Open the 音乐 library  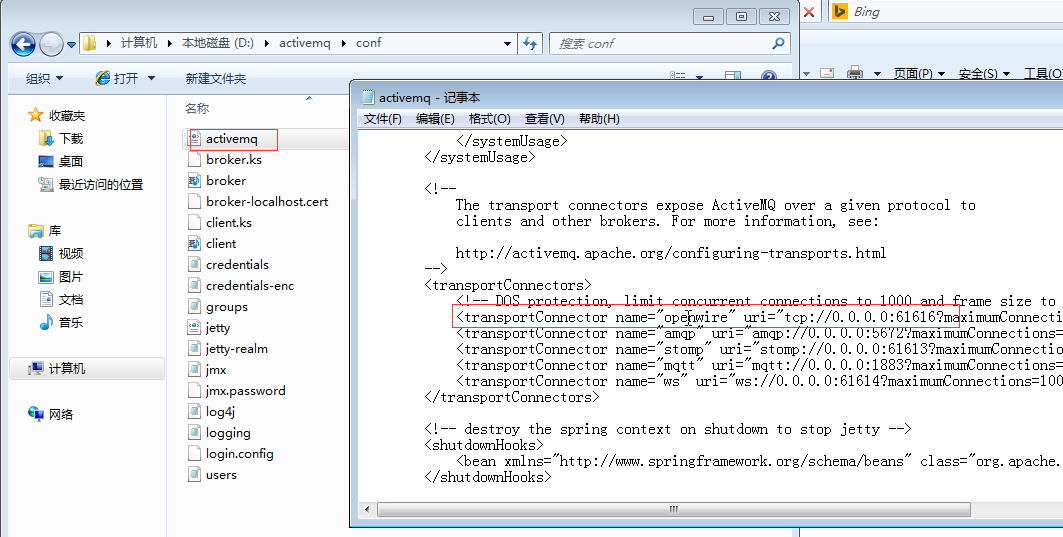71,323
